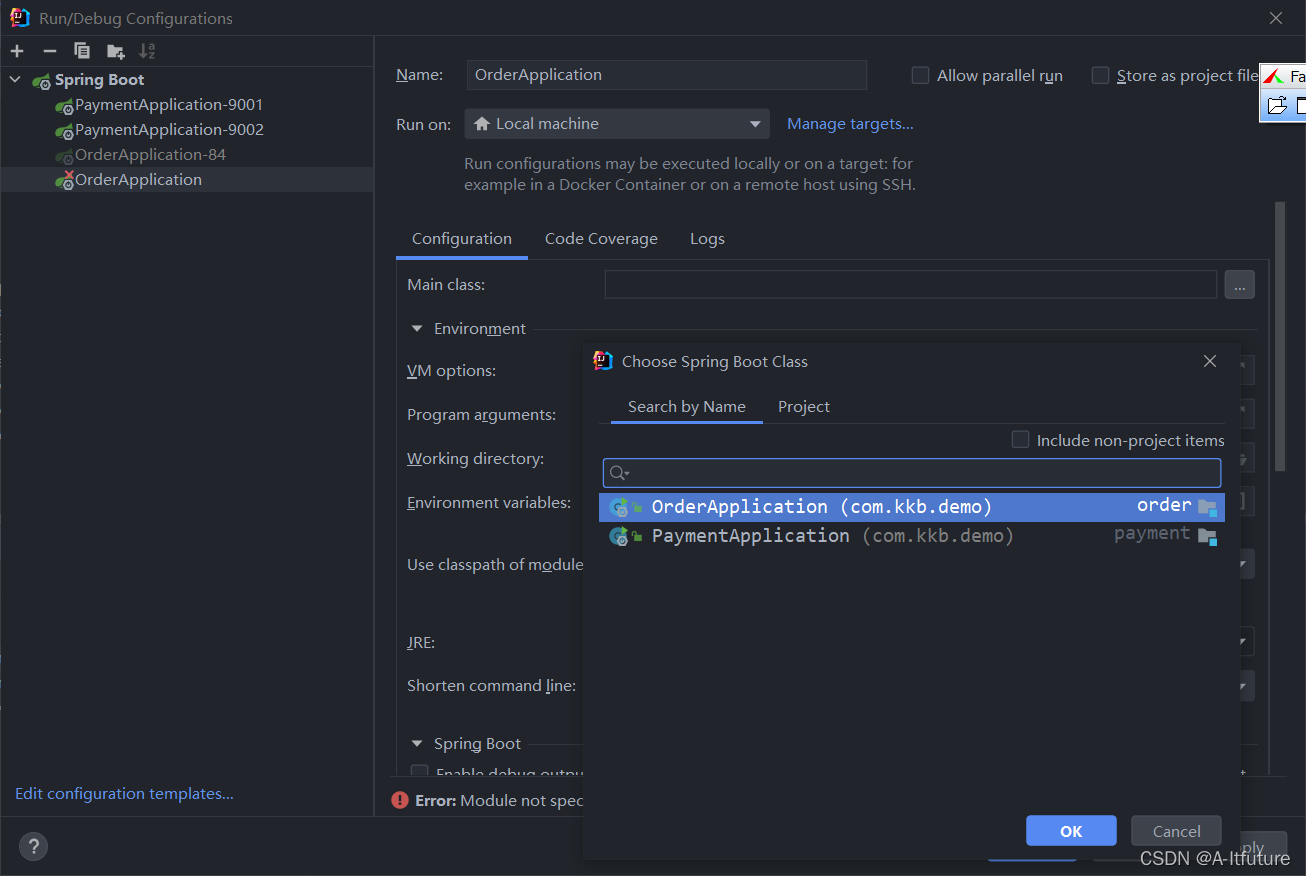The image size is (1306, 876).
Task: Click the Working directory label
Action: tap(475, 459)
